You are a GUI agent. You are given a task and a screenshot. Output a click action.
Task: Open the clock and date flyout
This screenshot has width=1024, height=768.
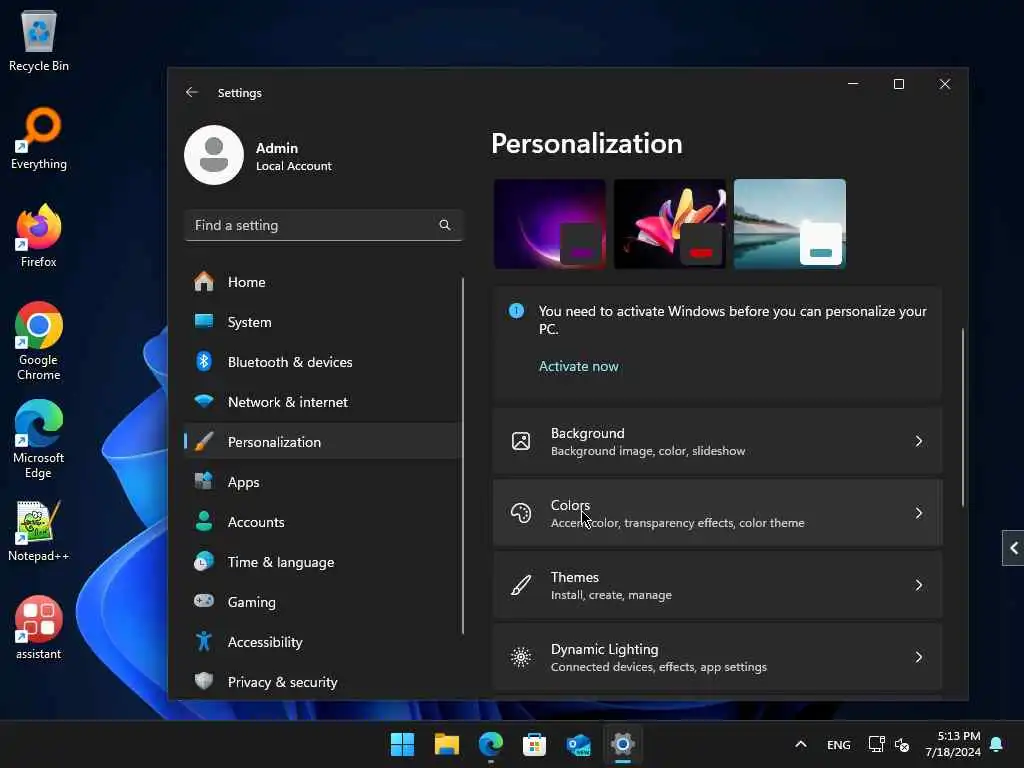(953, 744)
